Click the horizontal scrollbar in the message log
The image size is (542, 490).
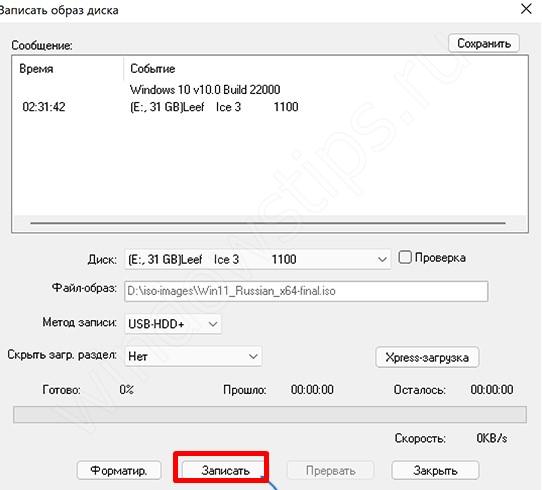pyautogui.click(x=268, y=223)
